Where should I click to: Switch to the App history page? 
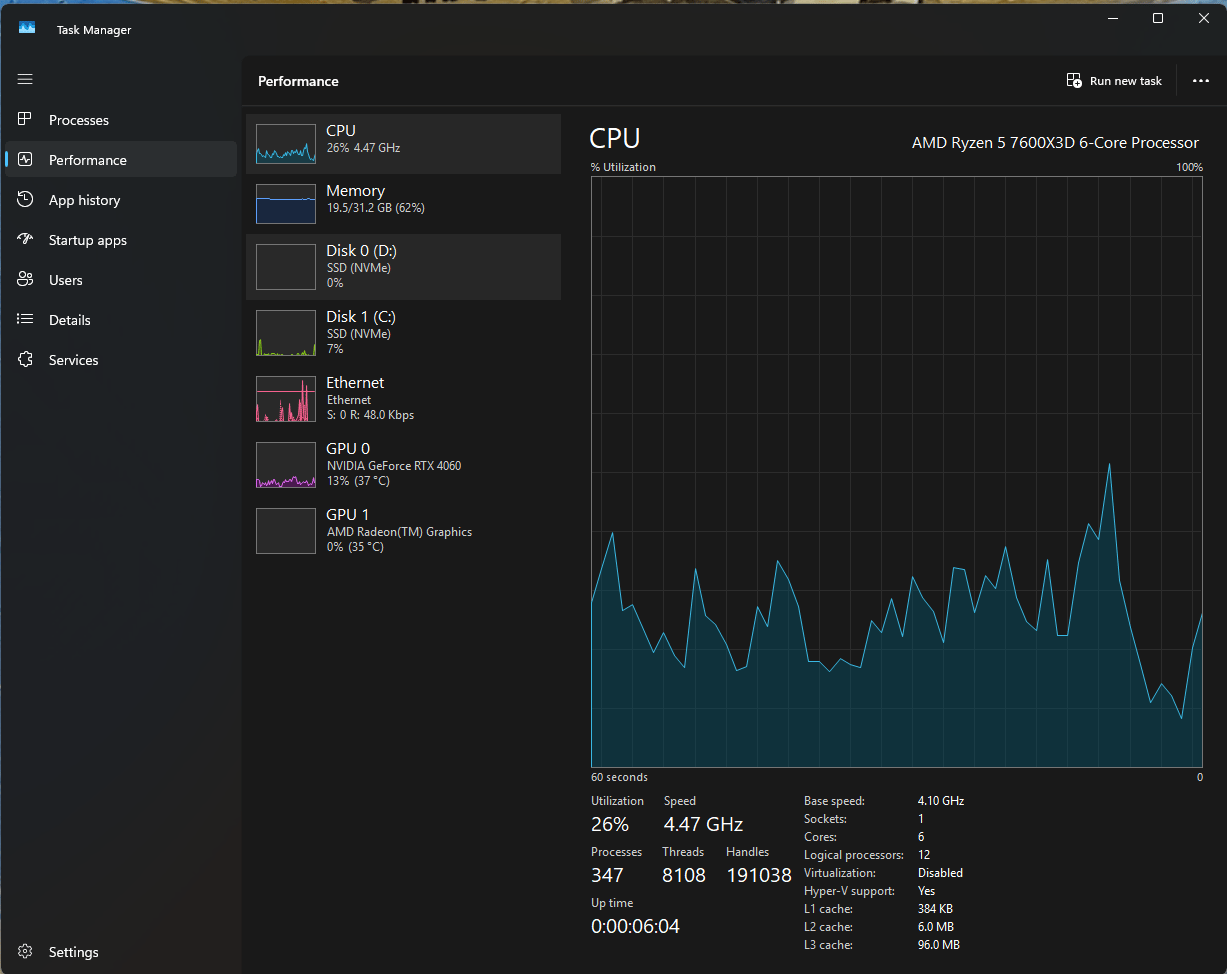(x=121, y=200)
